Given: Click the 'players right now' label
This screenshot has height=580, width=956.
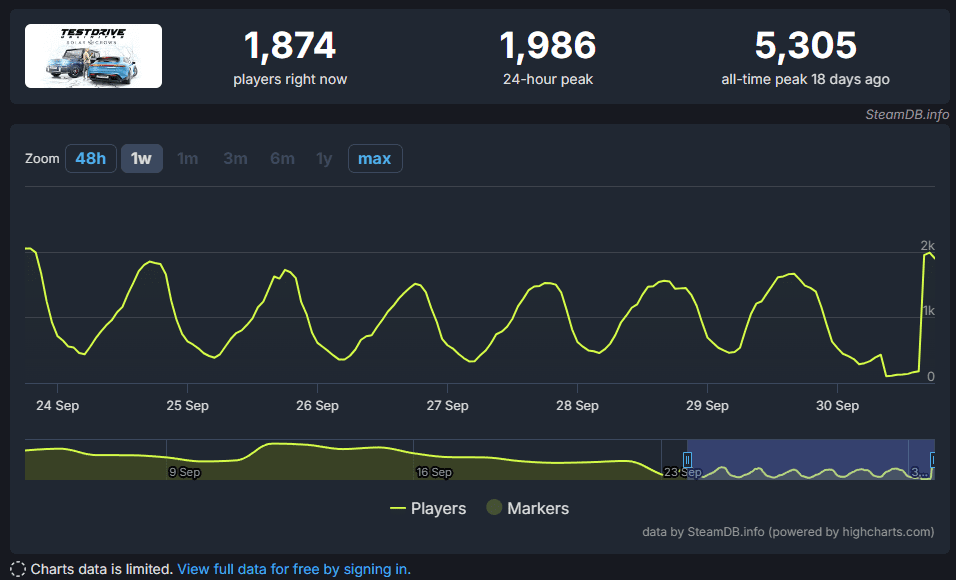Looking at the screenshot, I should 290,79.
